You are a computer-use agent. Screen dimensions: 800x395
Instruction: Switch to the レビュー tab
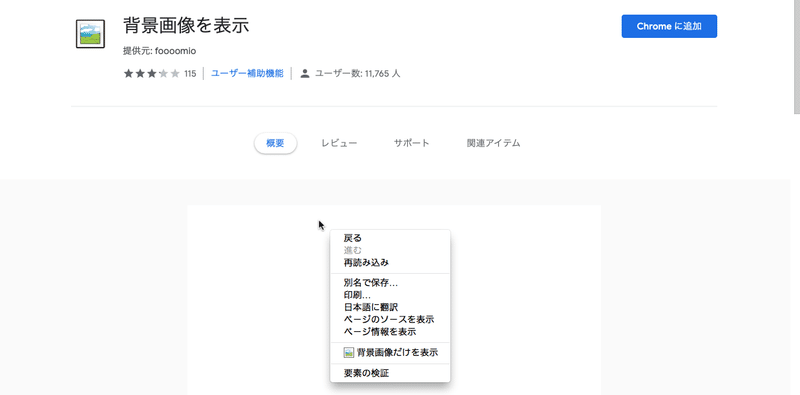[339, 143]
